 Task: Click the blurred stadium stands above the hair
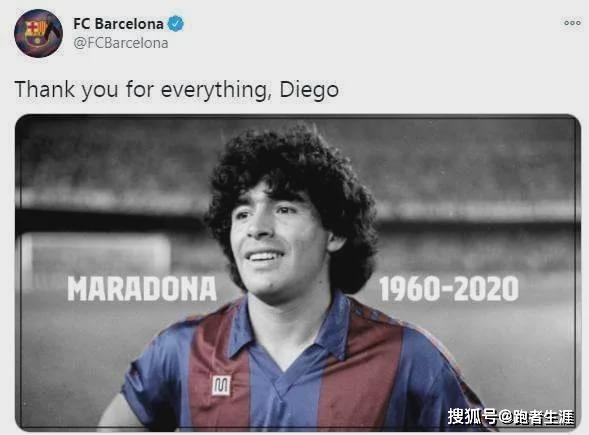[x=297, y=130]
